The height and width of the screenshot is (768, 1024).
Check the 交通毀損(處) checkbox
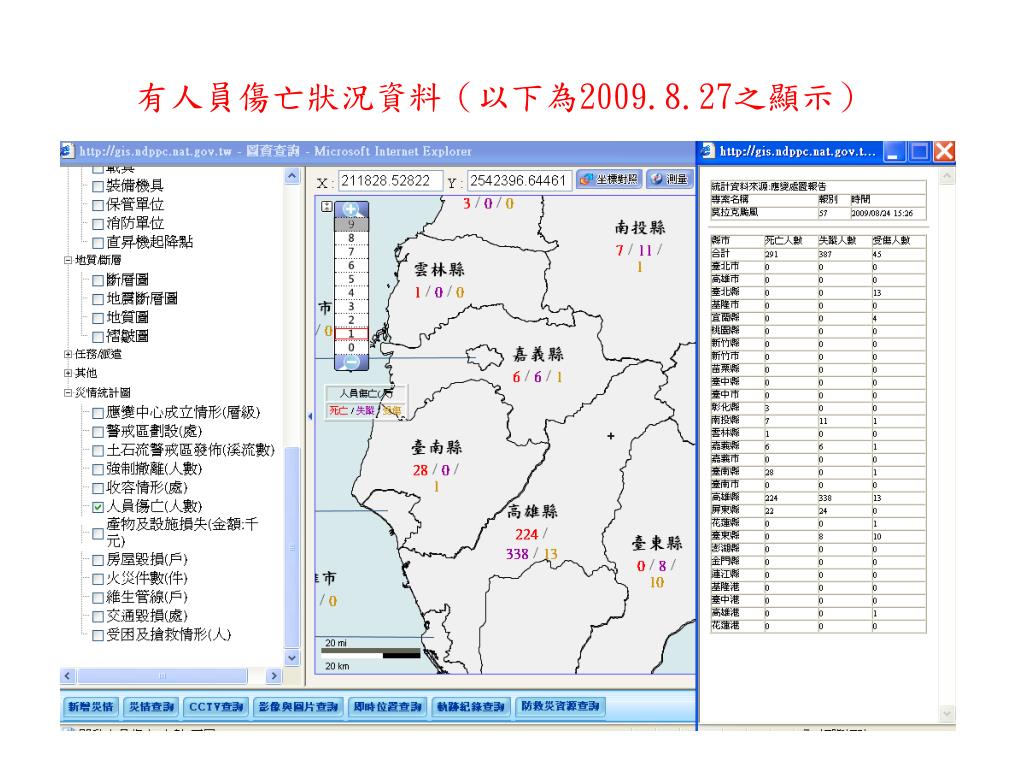click(98, 616)
